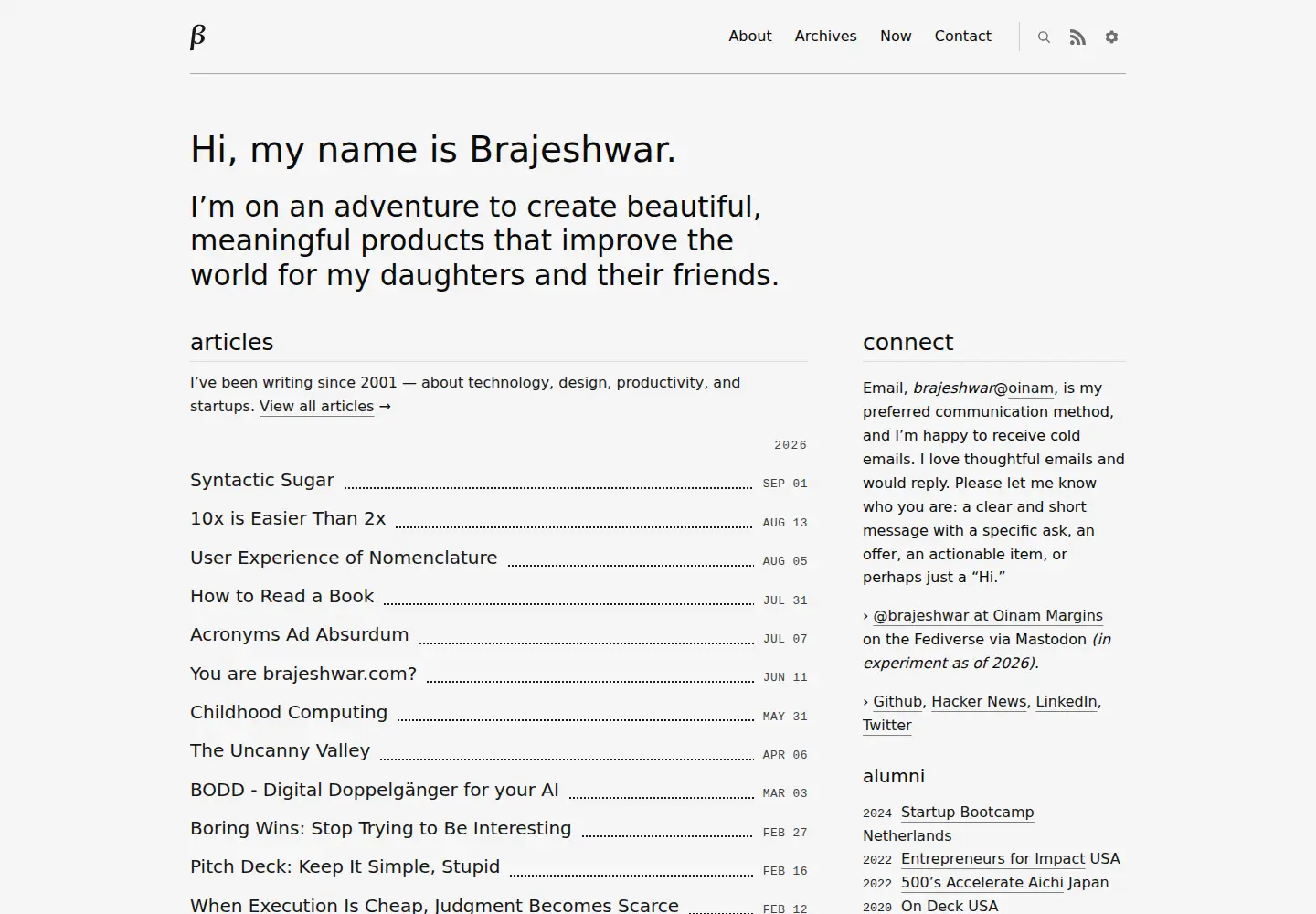1316x914 pixels.
Task: Follow the 'View all articles' link
Action: pos(316,407)
